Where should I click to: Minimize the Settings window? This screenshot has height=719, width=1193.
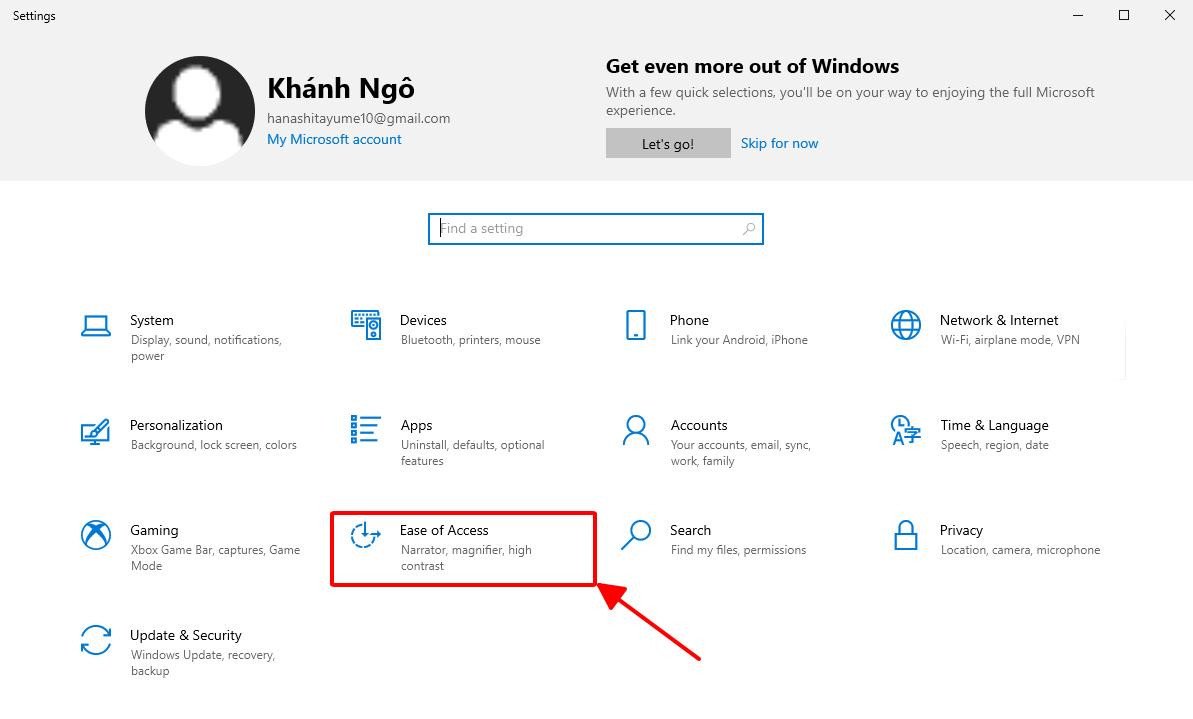tap(1077, 15)
